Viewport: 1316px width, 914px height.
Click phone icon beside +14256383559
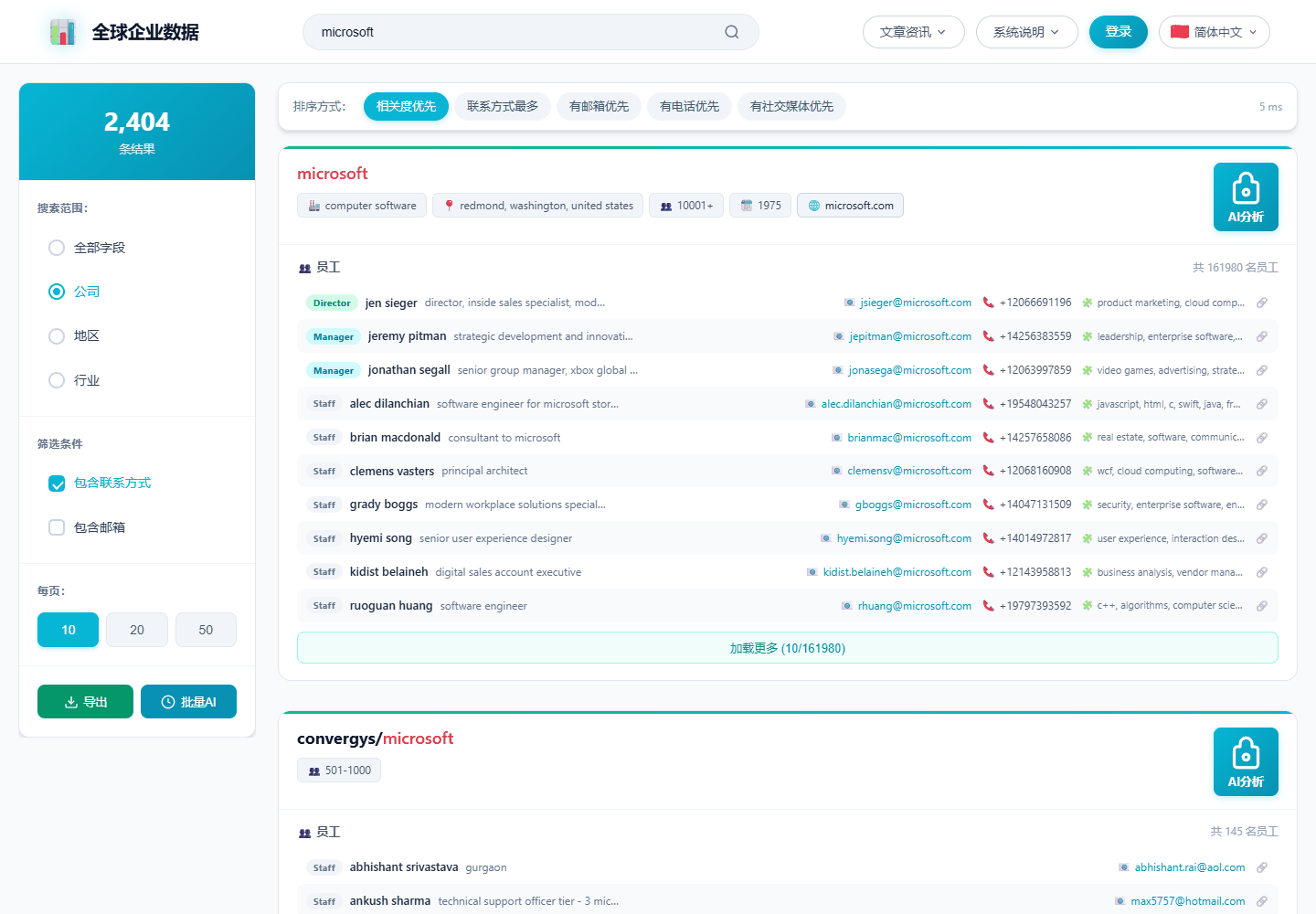coord(988,336)
